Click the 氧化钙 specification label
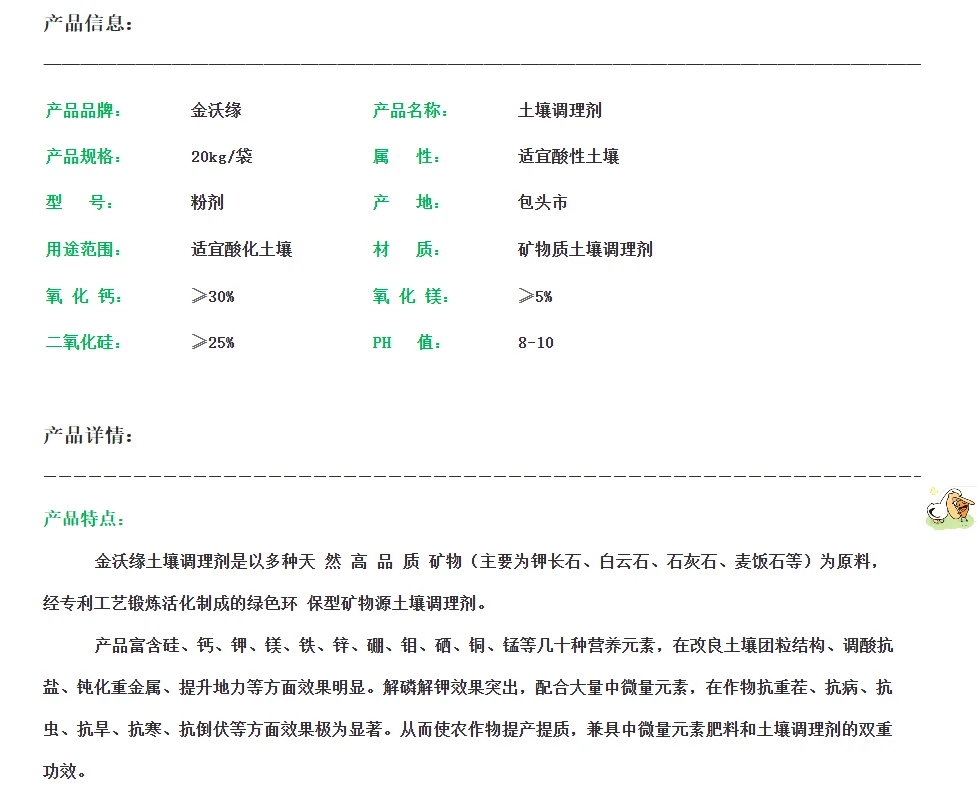 pos(81,296)
